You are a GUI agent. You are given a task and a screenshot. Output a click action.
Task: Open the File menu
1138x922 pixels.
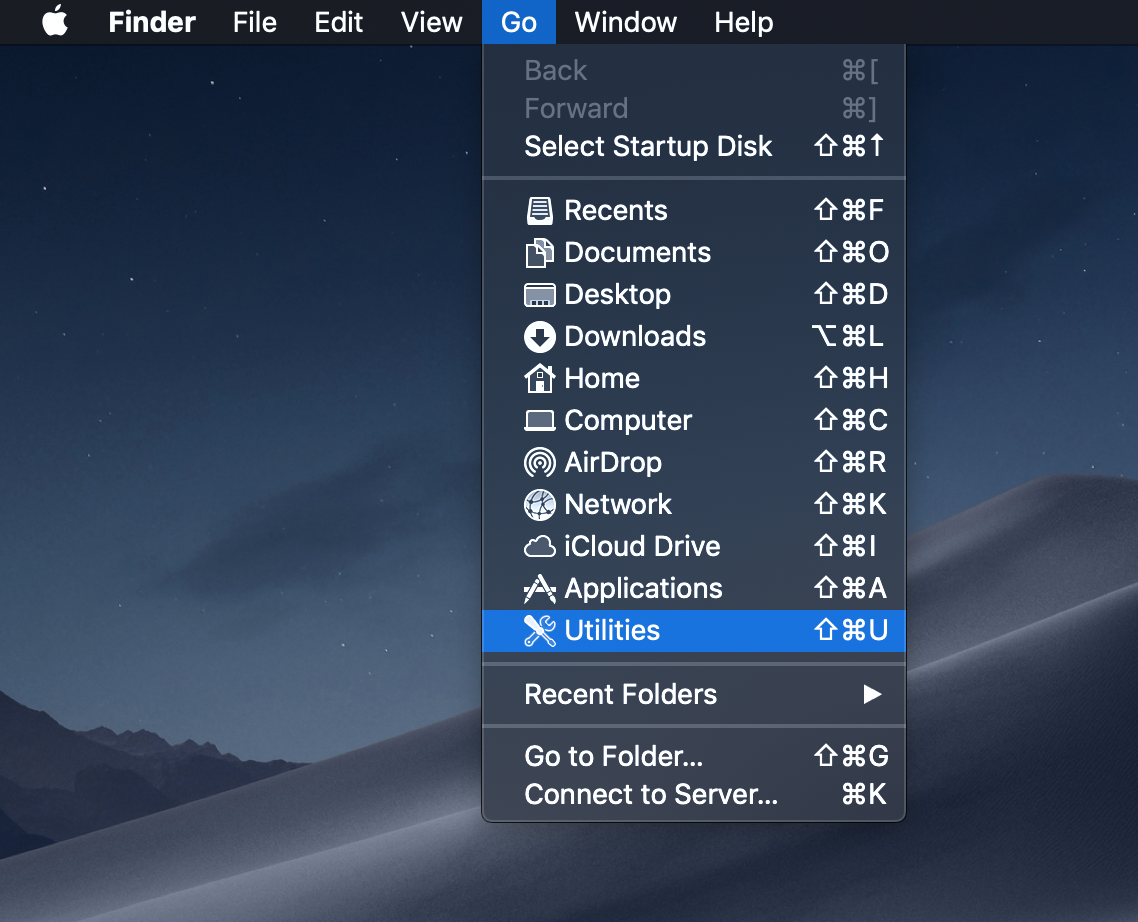point(254,22)
